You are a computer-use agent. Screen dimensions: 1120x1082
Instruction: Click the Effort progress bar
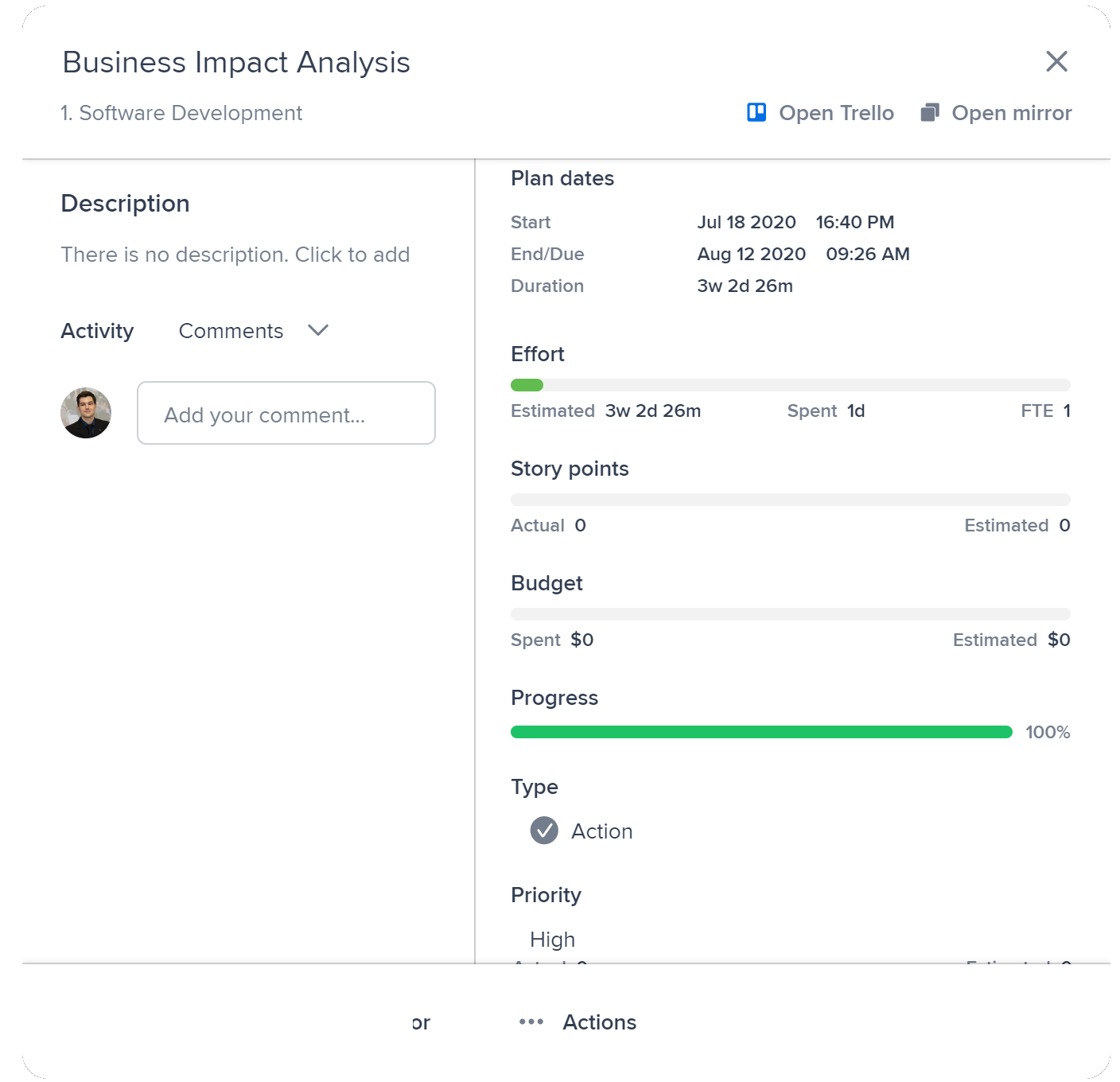point(790,385)
